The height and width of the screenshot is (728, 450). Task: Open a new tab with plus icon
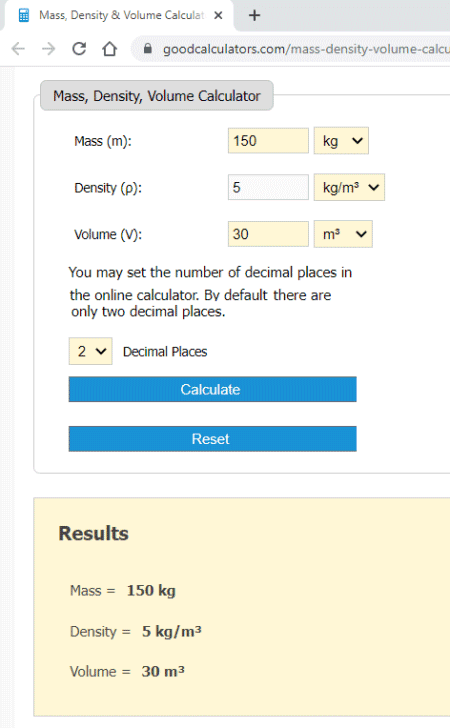[254, 15]
